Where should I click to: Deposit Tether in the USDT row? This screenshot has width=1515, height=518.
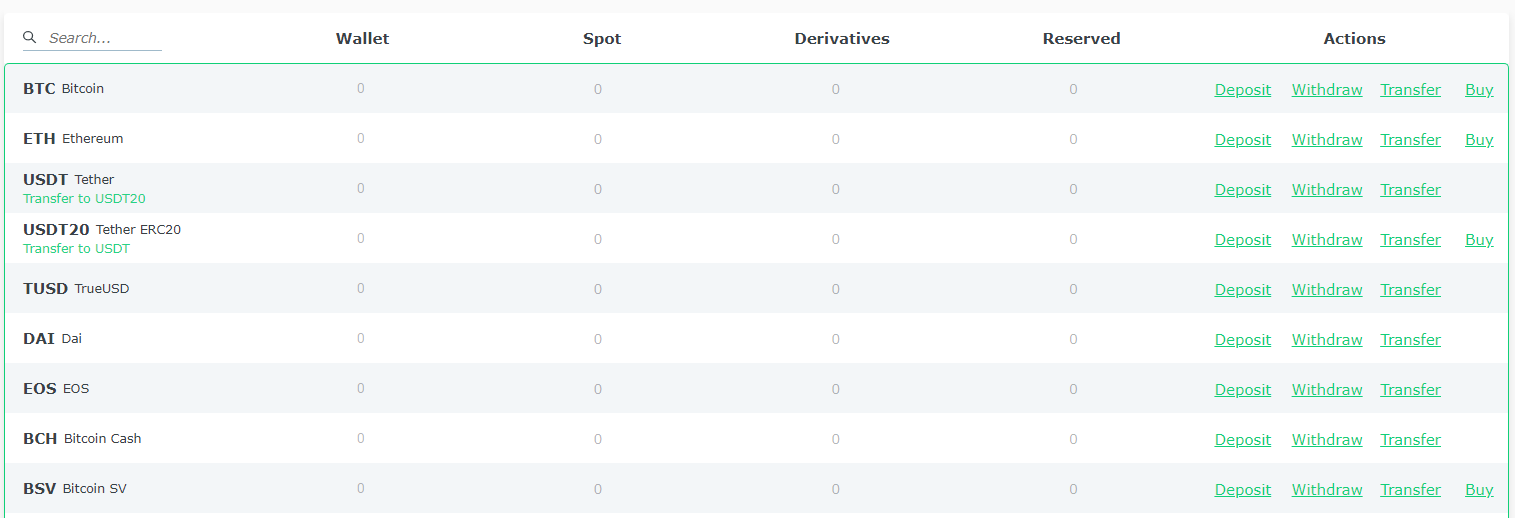coord(1242,190)
